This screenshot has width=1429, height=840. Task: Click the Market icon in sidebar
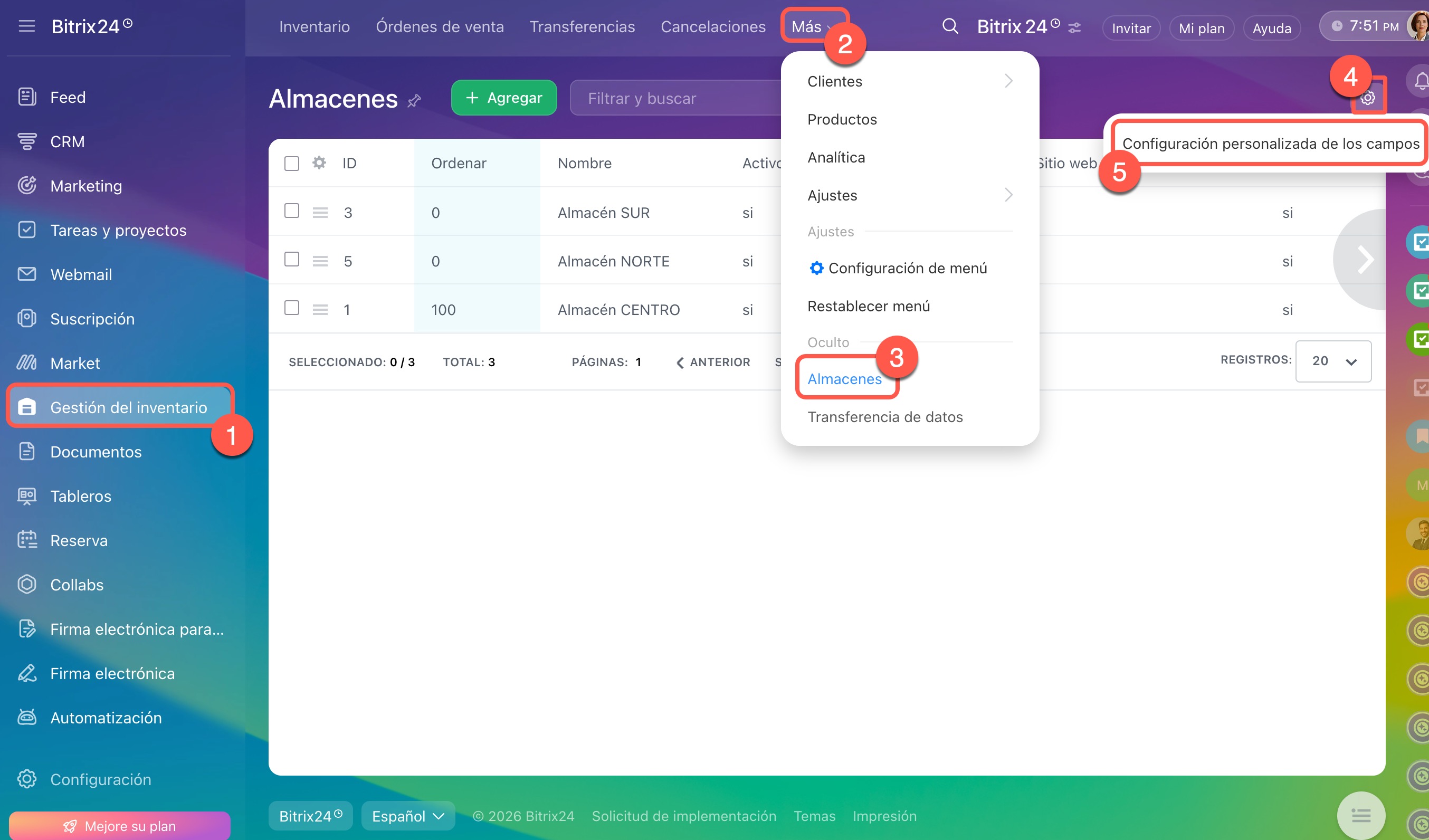tap(27, 363)
